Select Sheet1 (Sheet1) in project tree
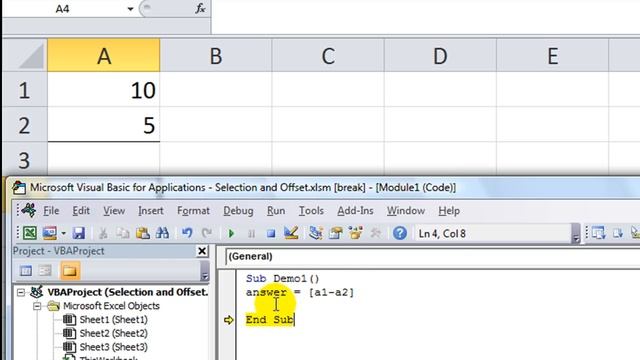Viewport: 640px width, 360px height. pyautogui.click(x=113, y=320)
